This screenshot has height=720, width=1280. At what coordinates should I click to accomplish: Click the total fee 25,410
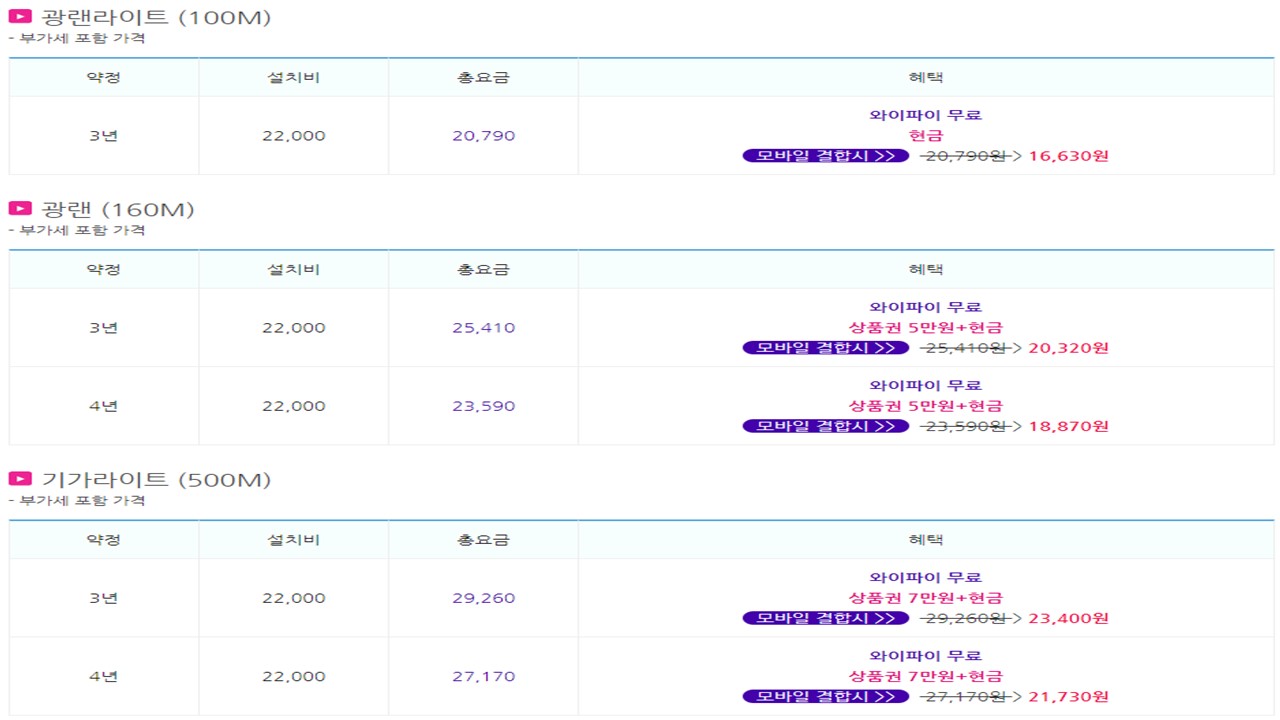(484, 328)
